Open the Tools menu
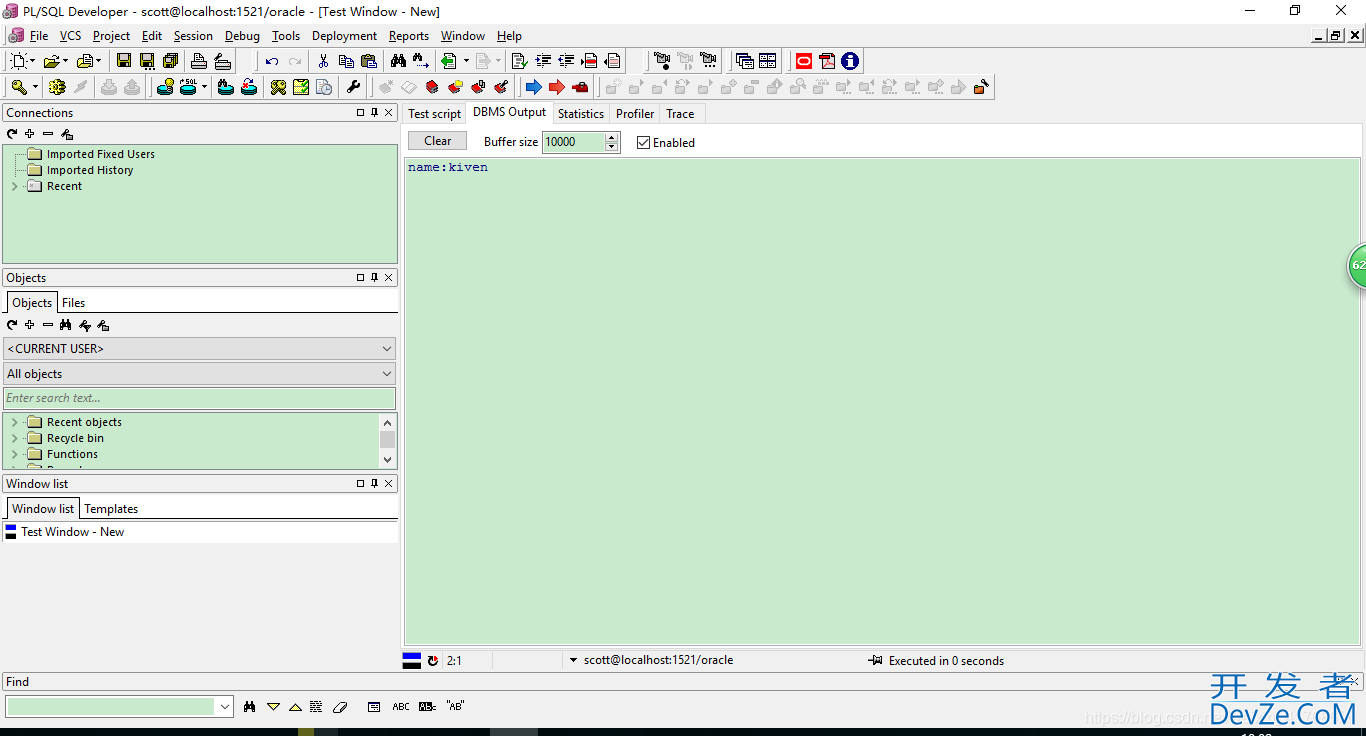Screen dimensions: 1366x736 [286, 36]
